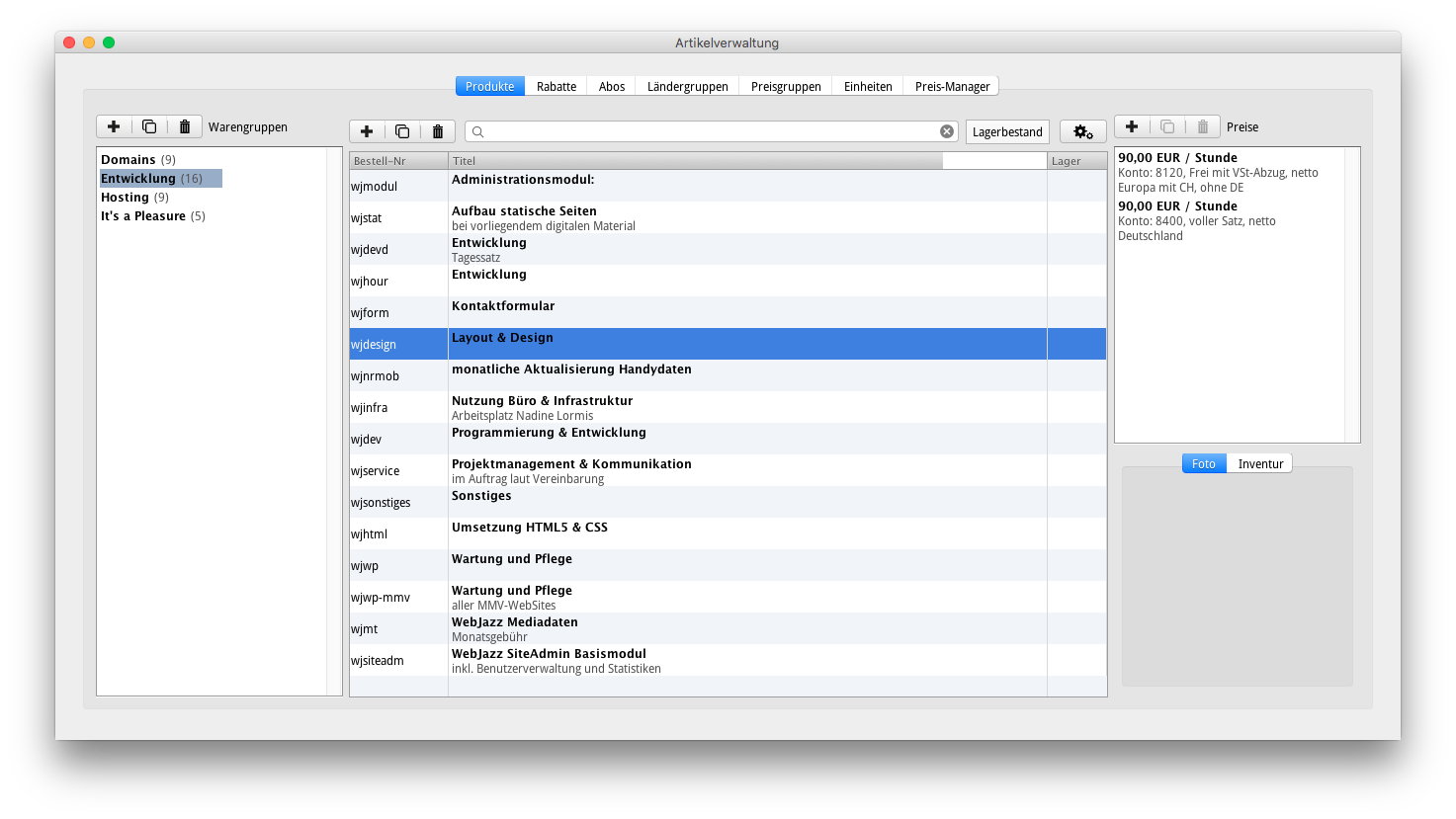Select the Kontaktformular row
This screenshot has width=1456, height=819.
coord(728,312)
